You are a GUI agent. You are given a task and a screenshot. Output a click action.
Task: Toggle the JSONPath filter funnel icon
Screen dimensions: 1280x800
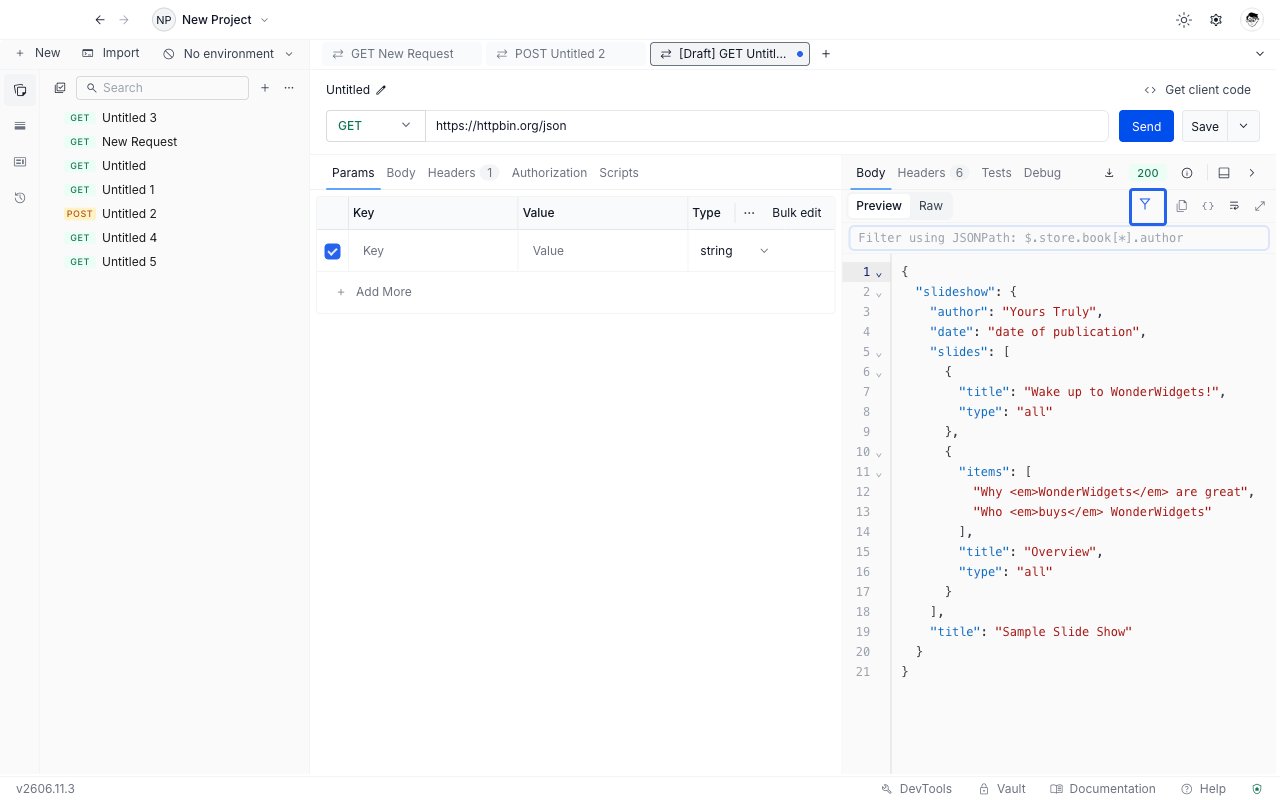1146,205
